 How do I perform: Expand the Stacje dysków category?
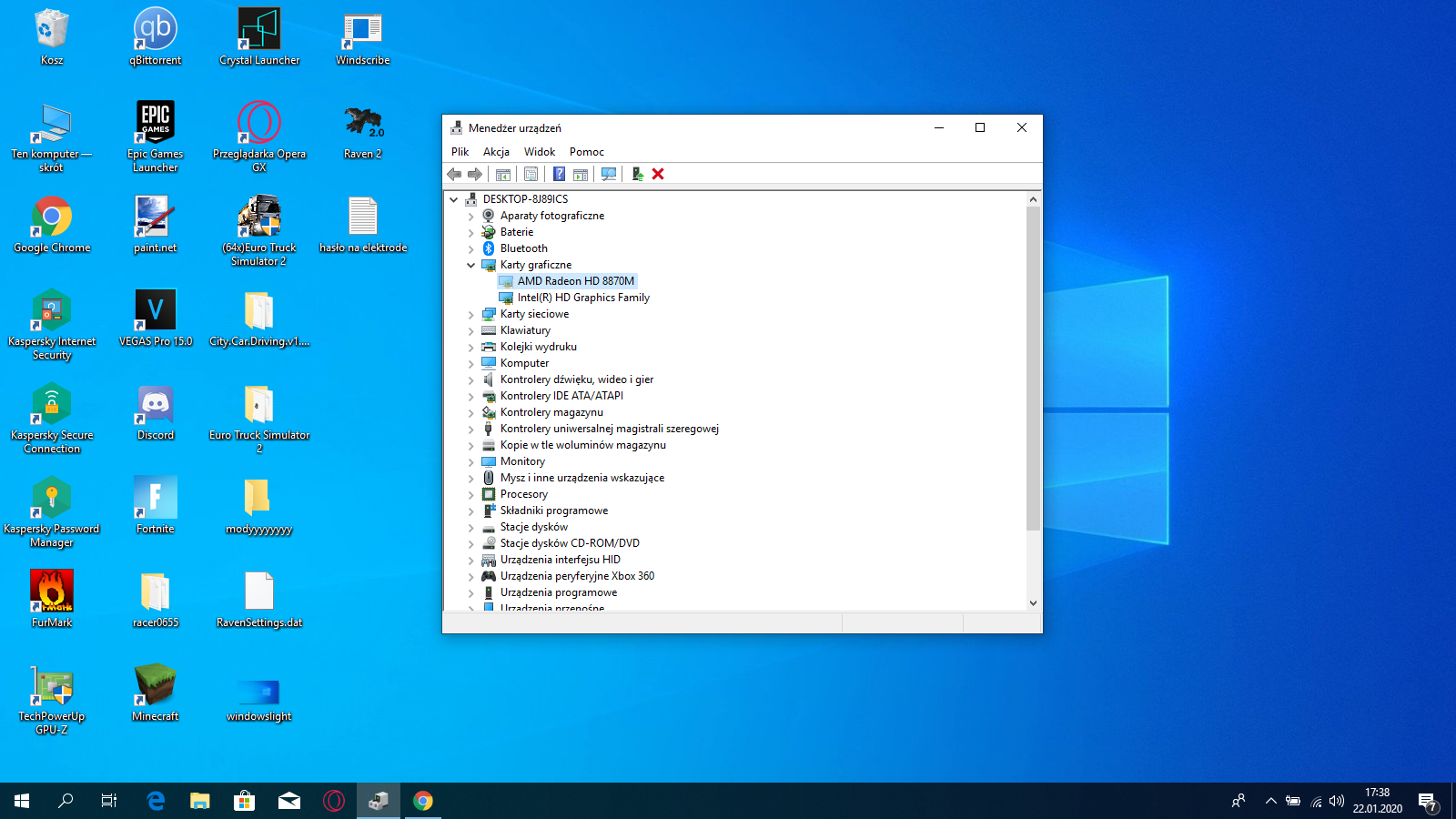click(471, 527)
